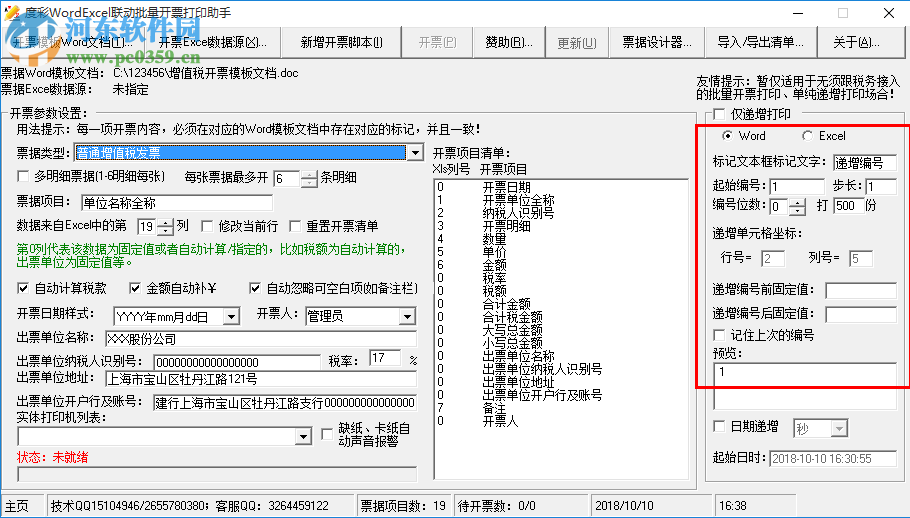Image resolution: width=910 pixels, height=518 pixels.
Task: Click 出票单位名称 input field
Action: [261, 339]
